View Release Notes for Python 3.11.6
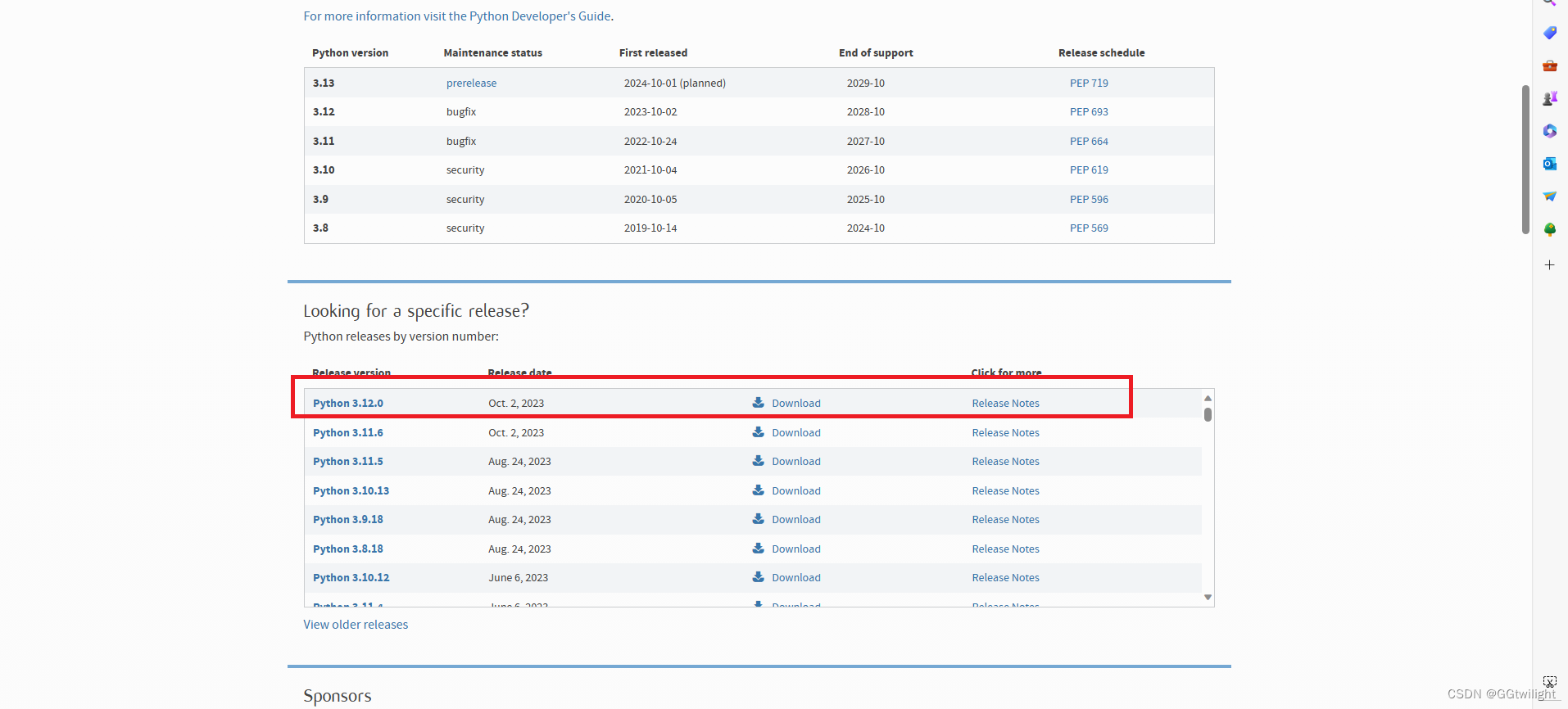 (1005, 433)
